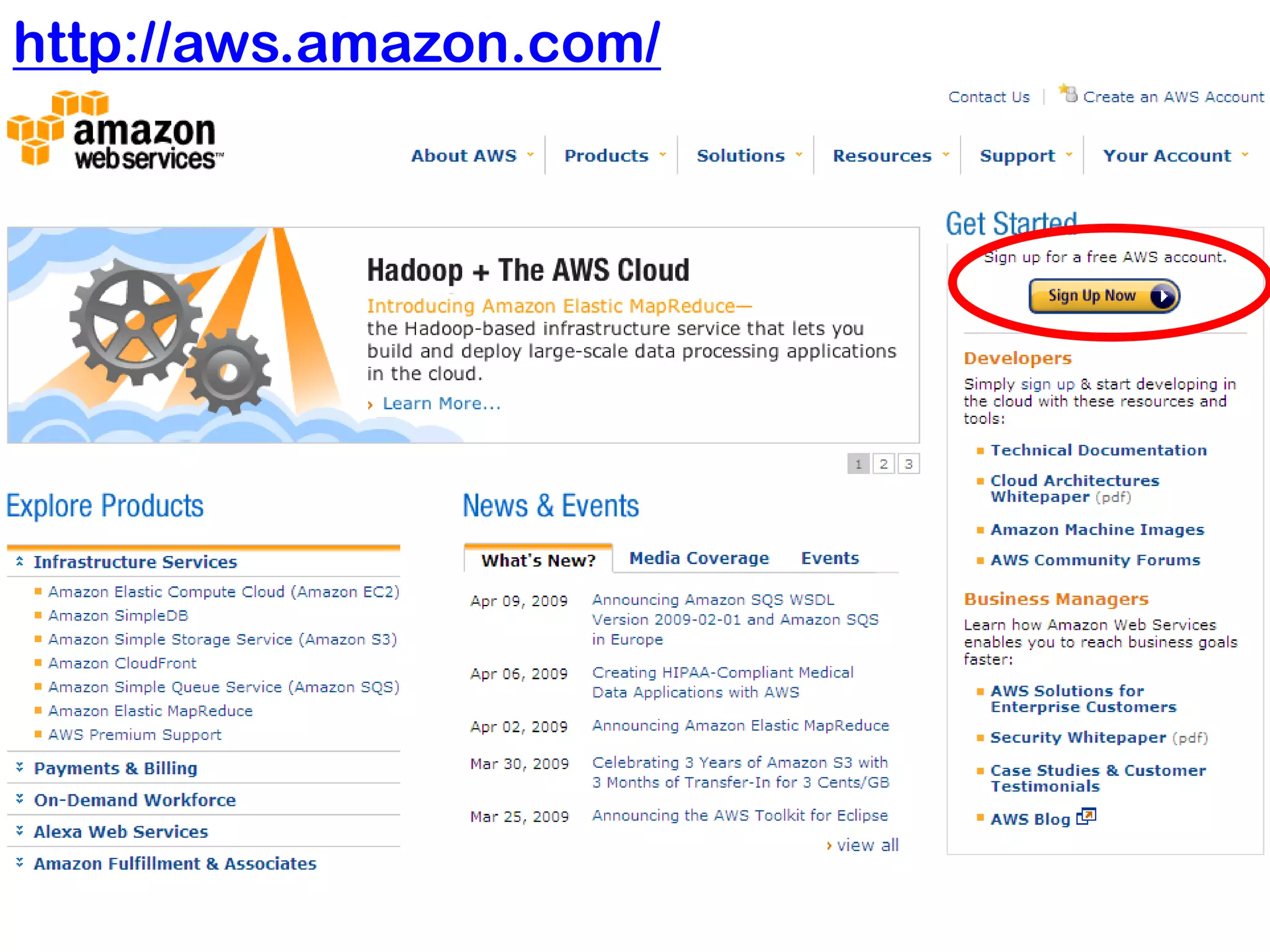This screenshot has width=1270, height=952.
Task: Click the Sign Up Now button
Action: pos(1104,296)
